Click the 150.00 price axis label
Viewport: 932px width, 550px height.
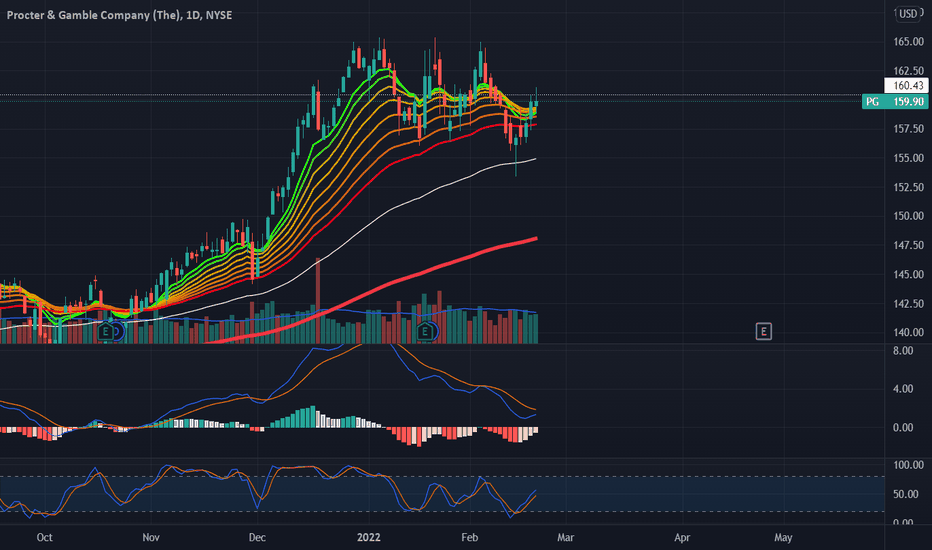click(908, 216)
